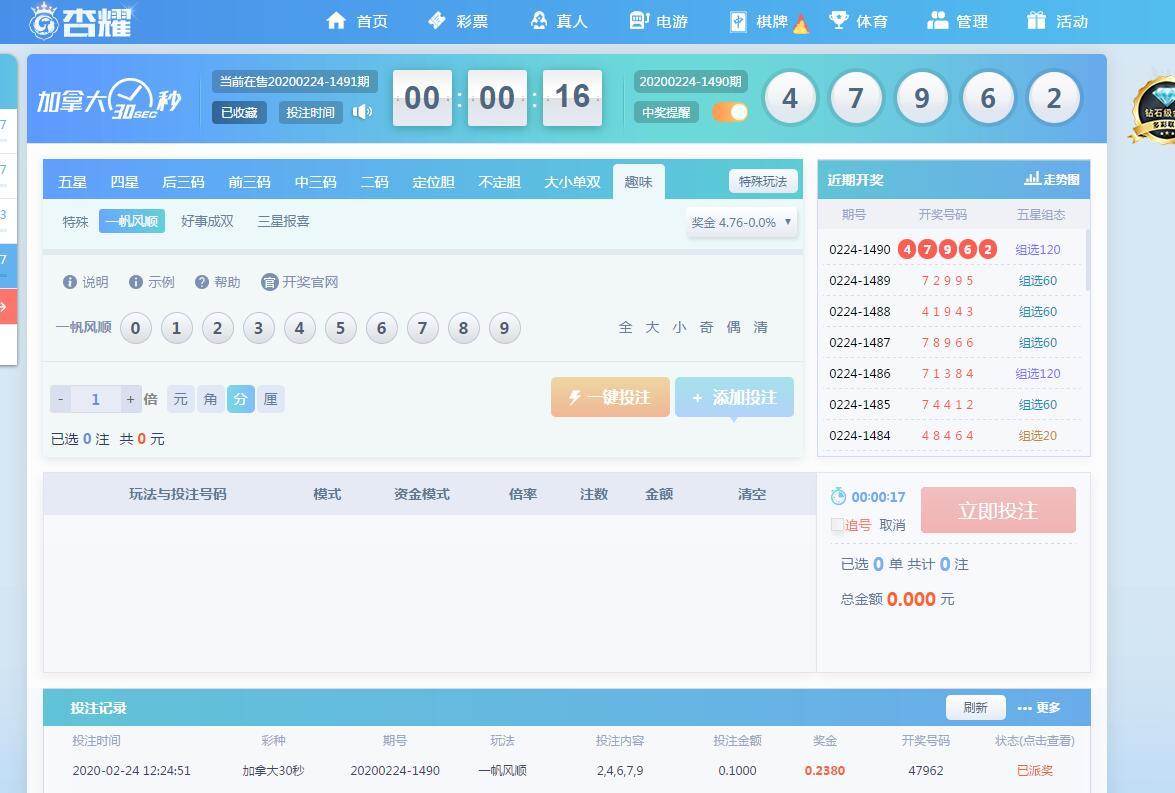The image size is (1175, 793).
Task: Click the 一键投注 button
Action: 610,397
